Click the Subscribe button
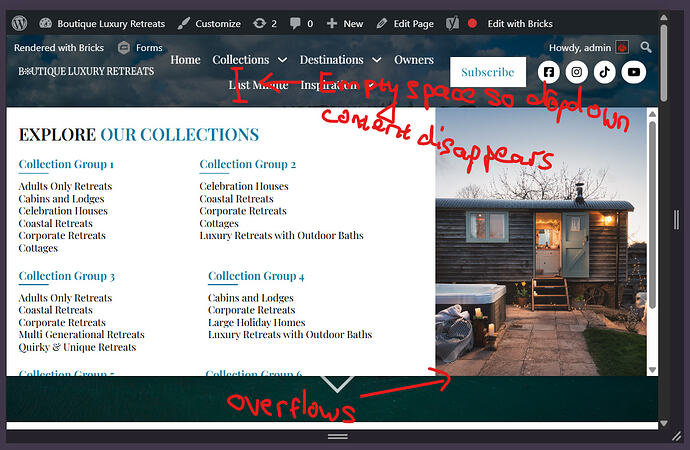Viewport: 690px width, 450px height. tap(488, 72)
